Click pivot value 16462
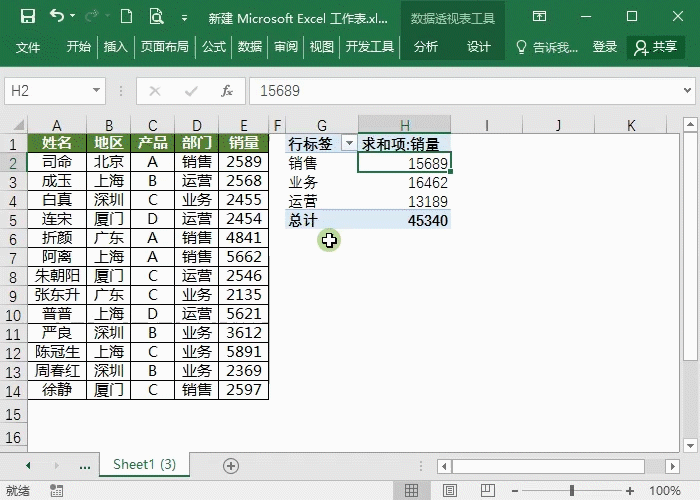 pyautogui.click(x=404, y=182)
